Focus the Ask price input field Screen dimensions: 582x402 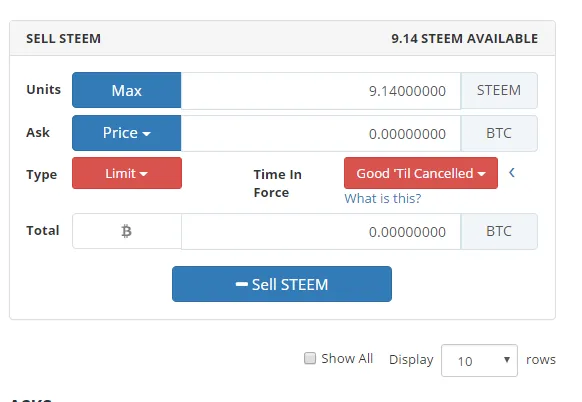pyautogui.click(x=321, y=133)
